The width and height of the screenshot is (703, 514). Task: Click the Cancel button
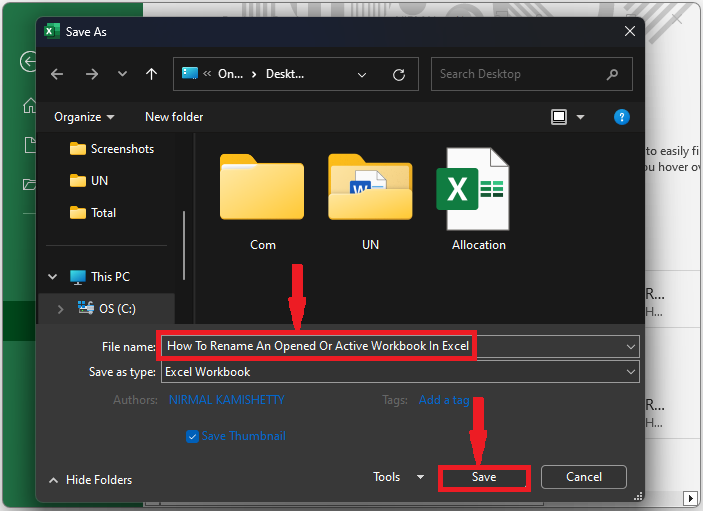click(x=583, y=477)
